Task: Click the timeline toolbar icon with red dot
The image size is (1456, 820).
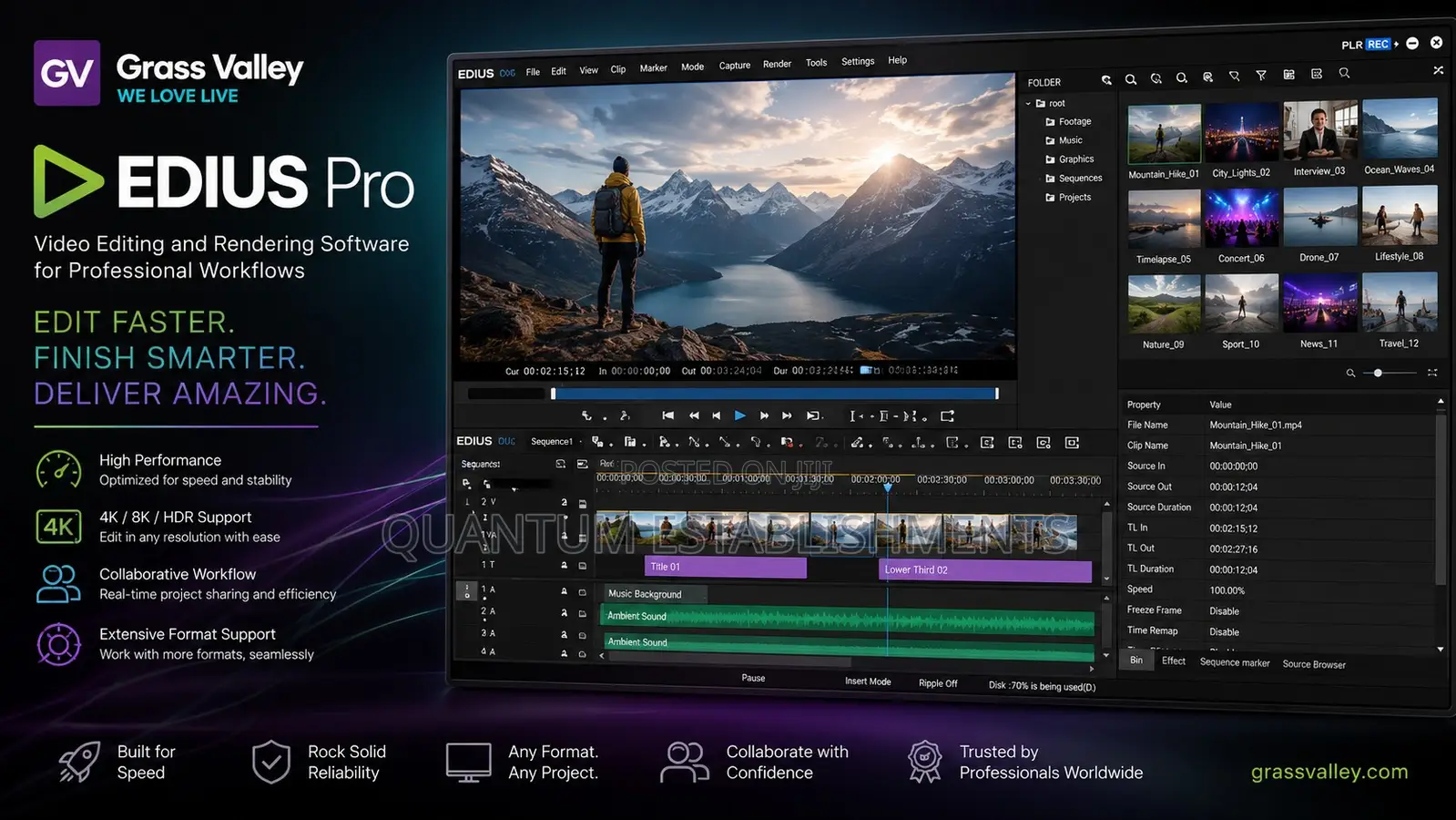Action: [787, 443]
